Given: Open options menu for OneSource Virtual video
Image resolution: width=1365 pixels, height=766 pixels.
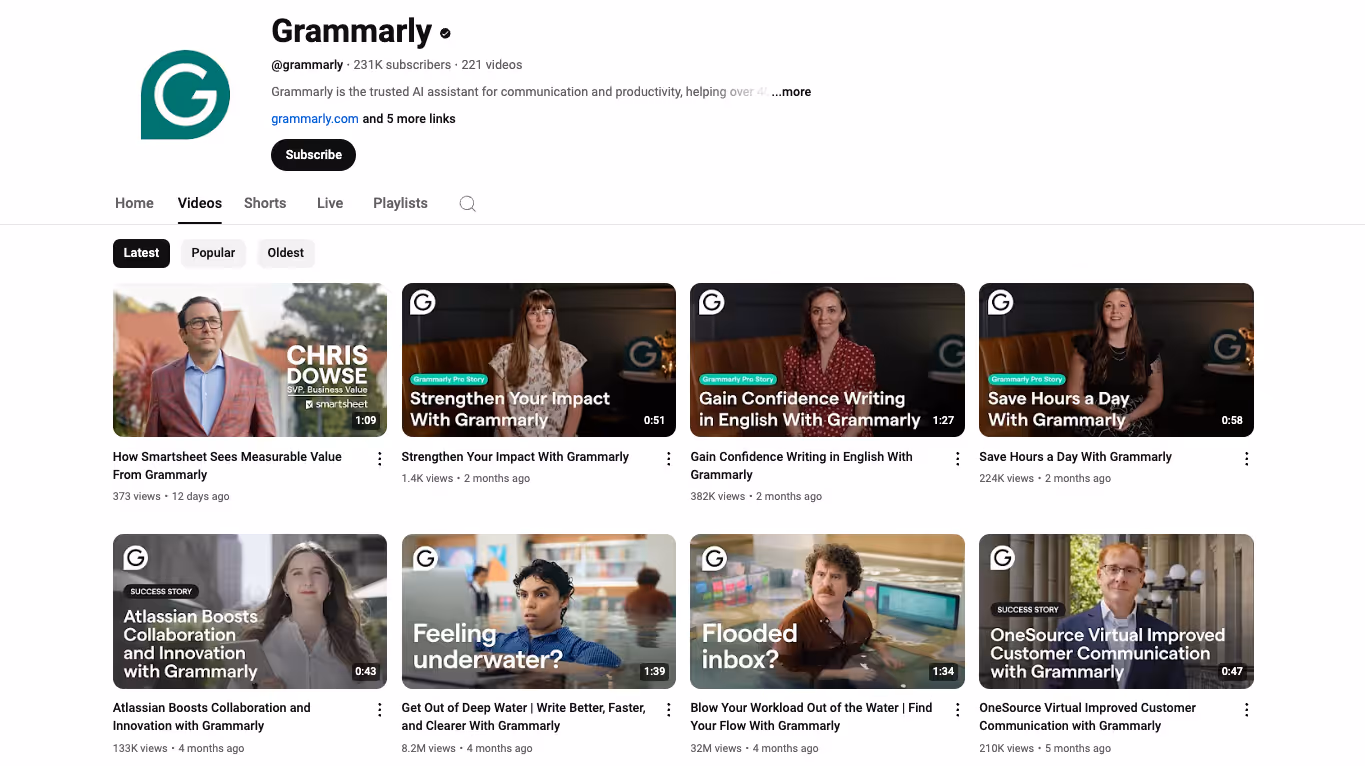Looking at the screenshot, I should coord(1246,710).
